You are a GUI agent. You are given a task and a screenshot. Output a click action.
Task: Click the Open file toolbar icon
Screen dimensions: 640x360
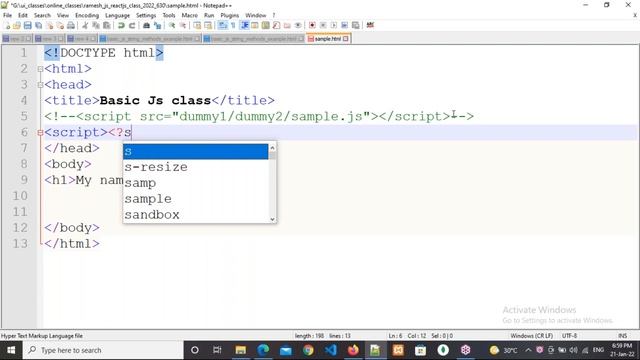[x=17, y=25]
